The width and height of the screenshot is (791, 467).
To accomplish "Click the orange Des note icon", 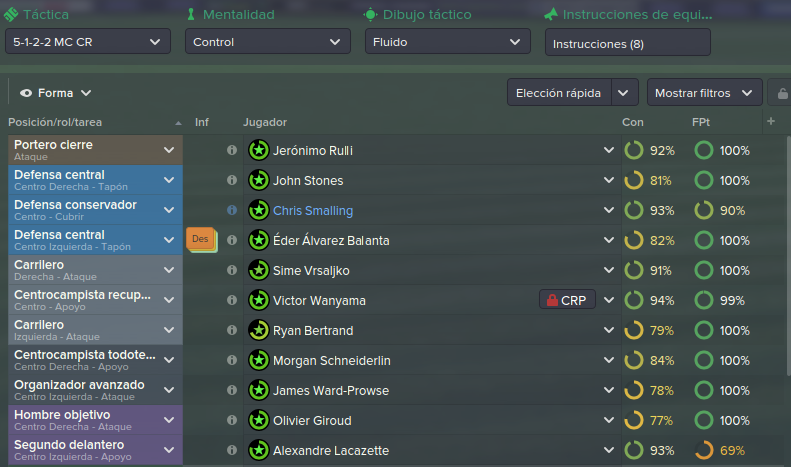I will pos(201,240).
